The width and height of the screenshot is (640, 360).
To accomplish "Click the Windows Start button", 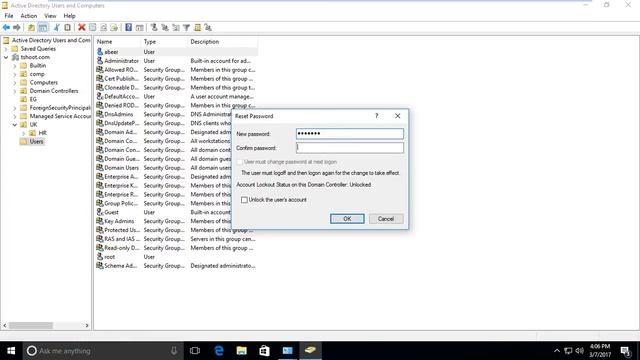I will (x=11, y=351).
